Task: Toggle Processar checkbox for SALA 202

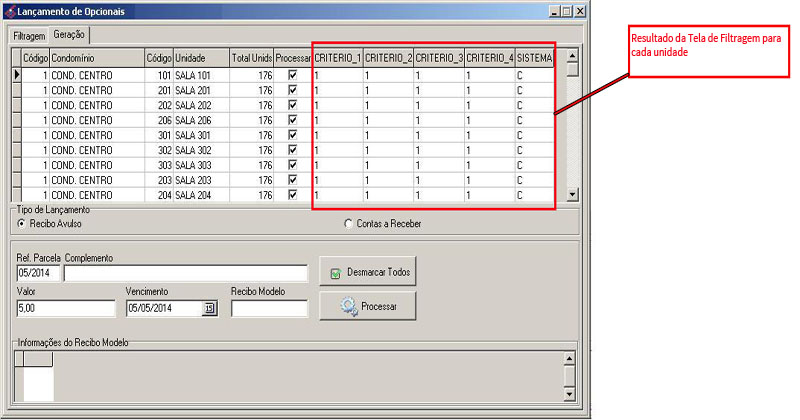Action: (292, 105)
